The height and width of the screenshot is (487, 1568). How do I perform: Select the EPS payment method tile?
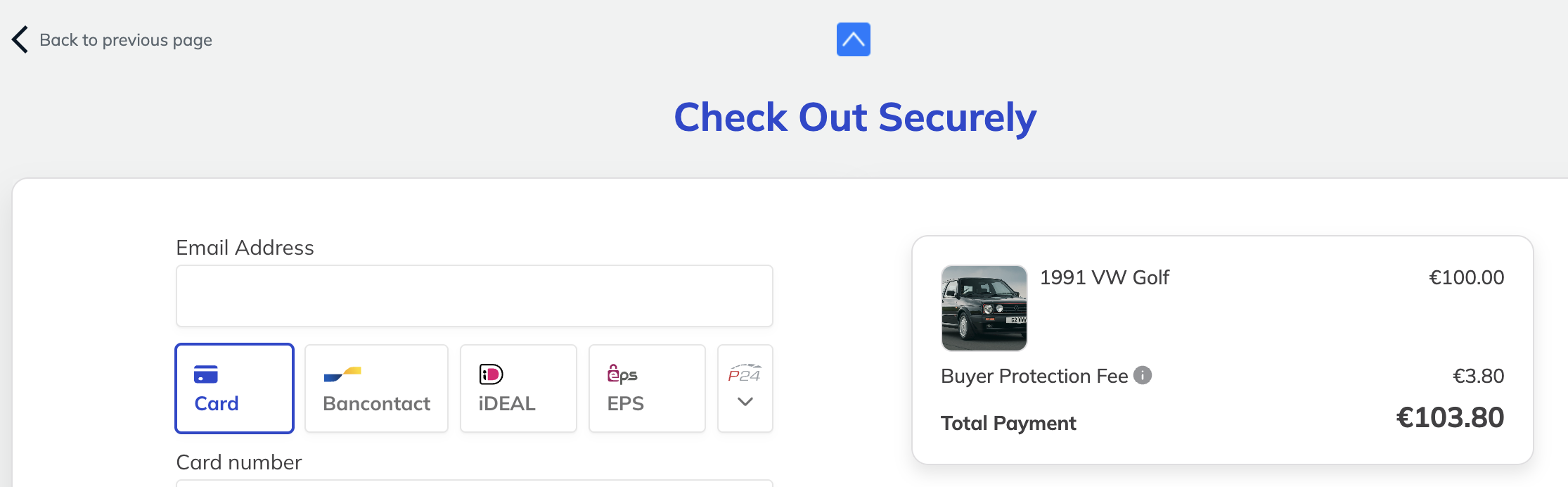[x=645, y=387]
